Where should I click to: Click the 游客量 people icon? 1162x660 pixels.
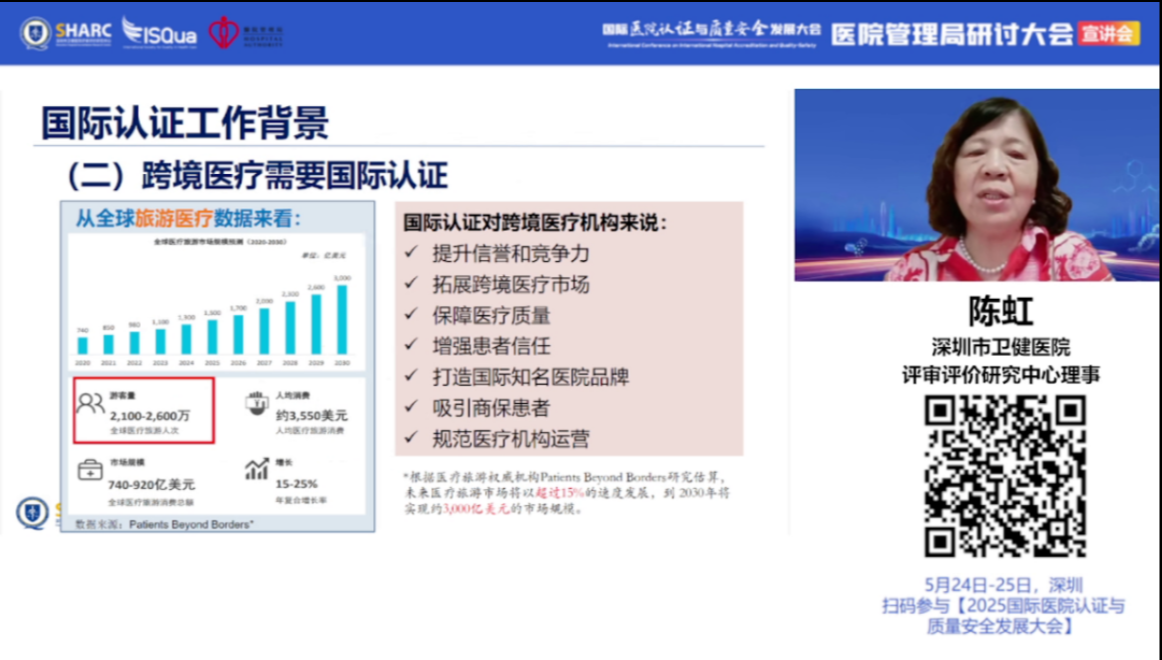coord(90,404)
